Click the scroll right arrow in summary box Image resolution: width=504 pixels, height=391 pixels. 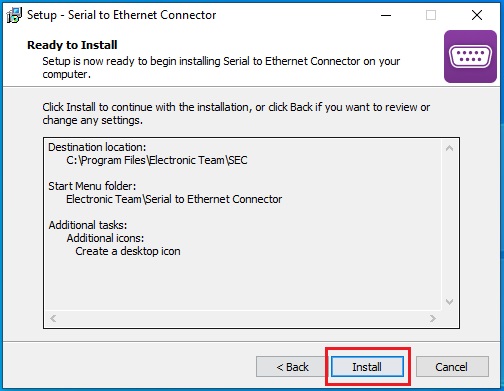pos(433,318)
